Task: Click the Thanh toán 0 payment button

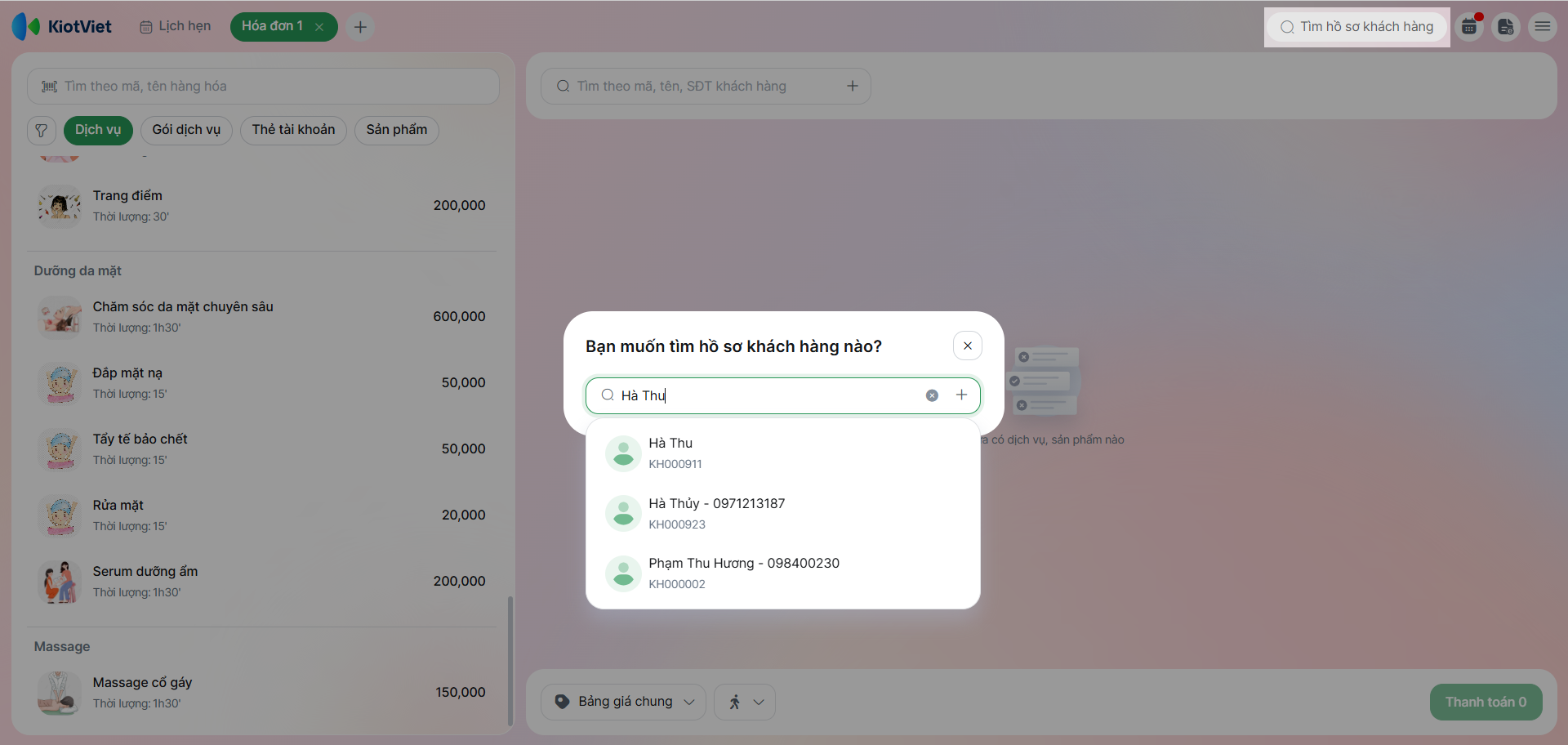Action: [1486, 702]
